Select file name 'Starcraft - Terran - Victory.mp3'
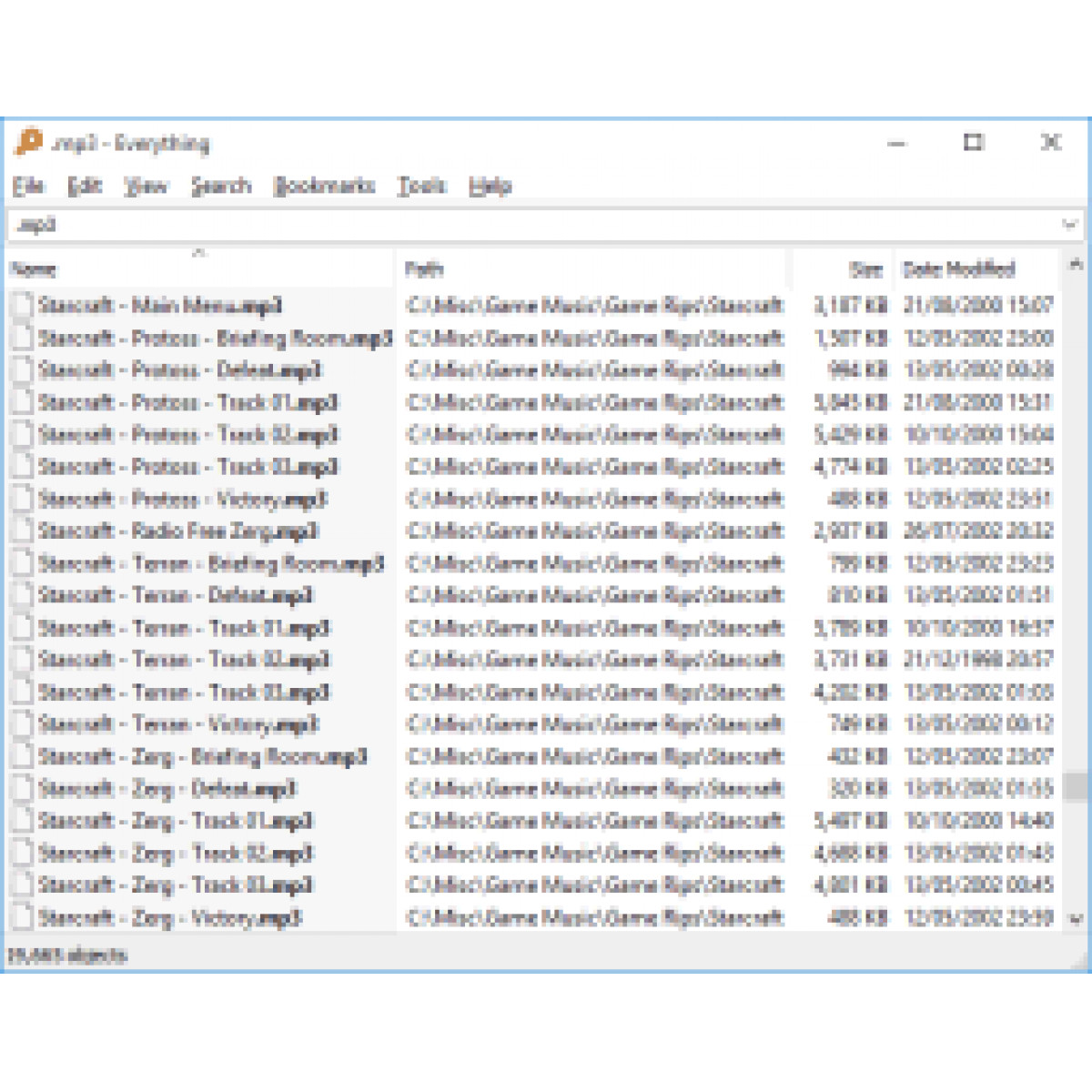The height and width of the screenshot is (1092, 1092). 178,724
